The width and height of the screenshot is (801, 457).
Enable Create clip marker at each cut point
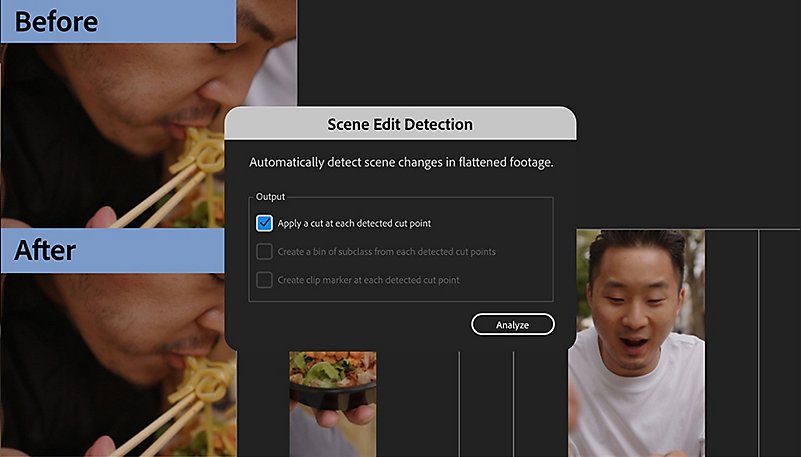coord(264,280)
